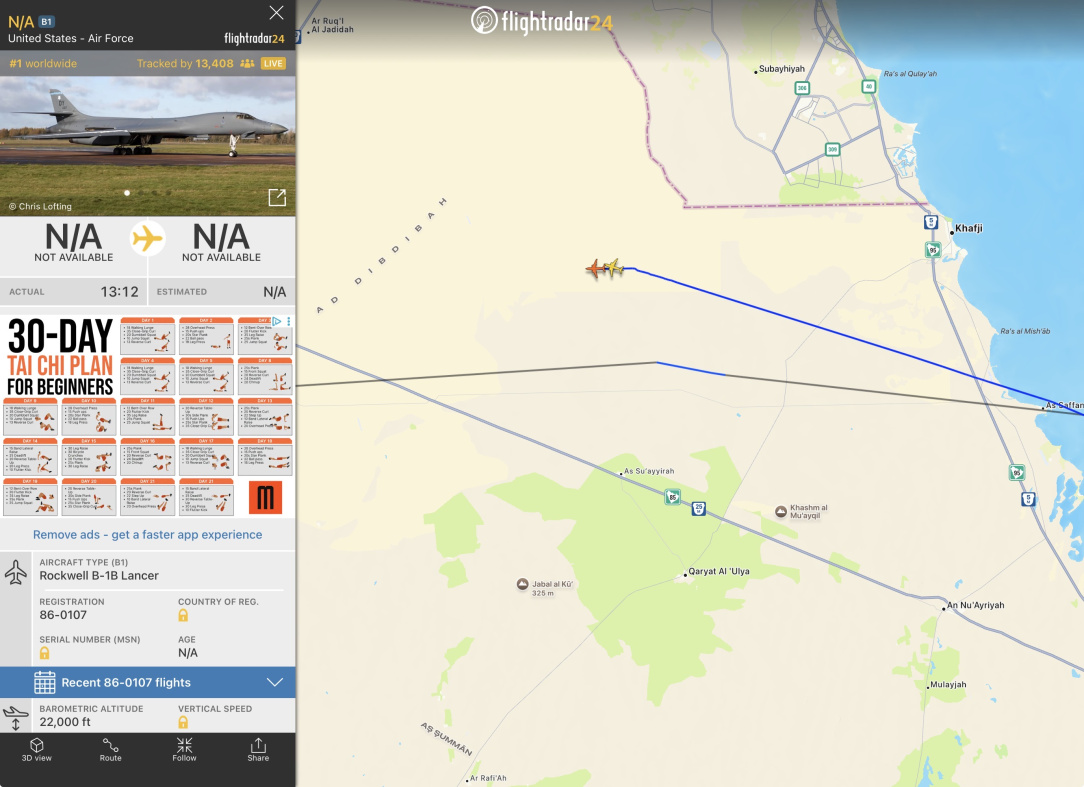This screenshot has width=1084, height=787.
Task: Click the Rockwell B-1B Lancer text
Action: pyautogui.click(x=99, y=575)
